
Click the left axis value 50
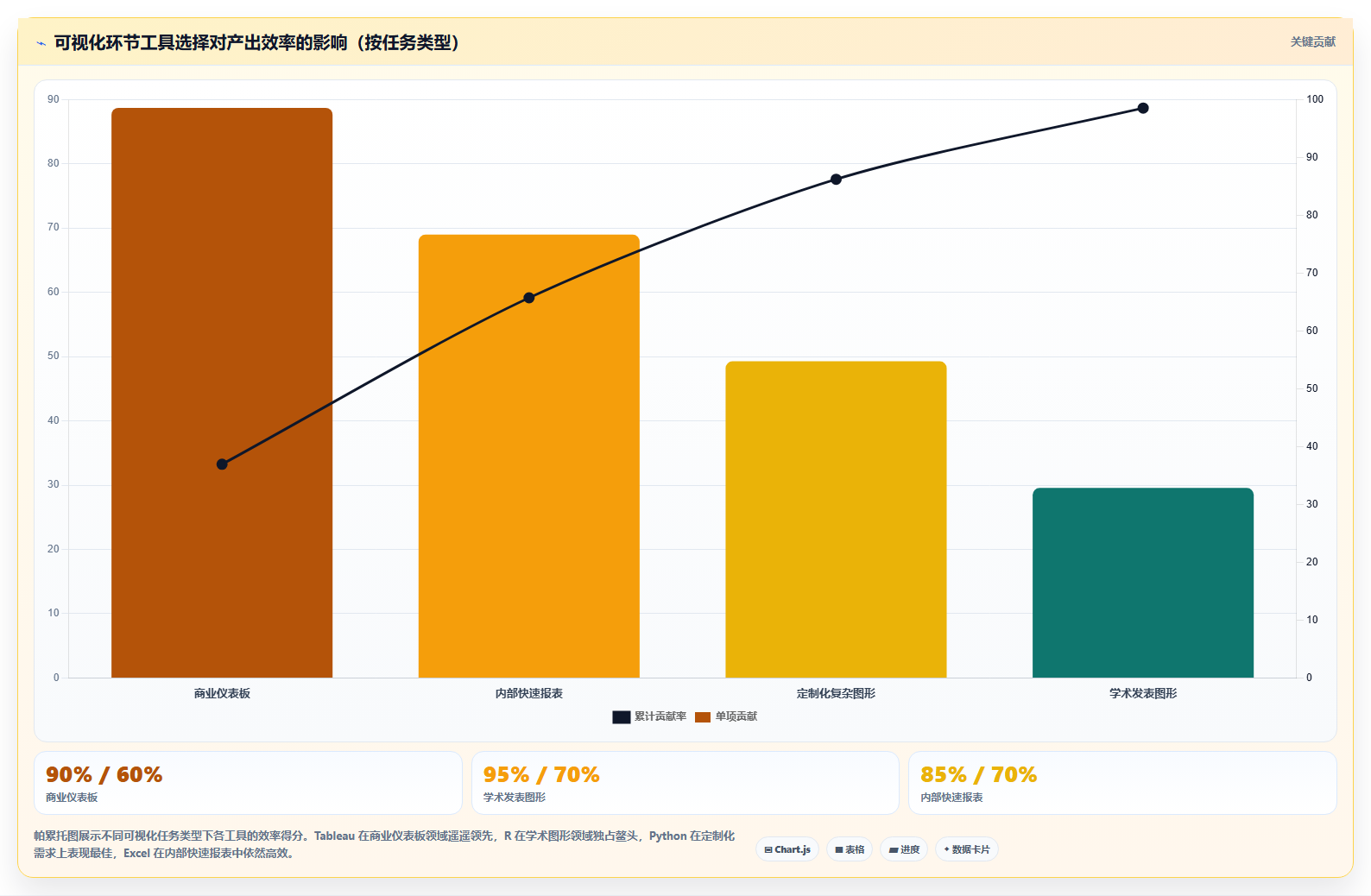click(x=54, y=356)
